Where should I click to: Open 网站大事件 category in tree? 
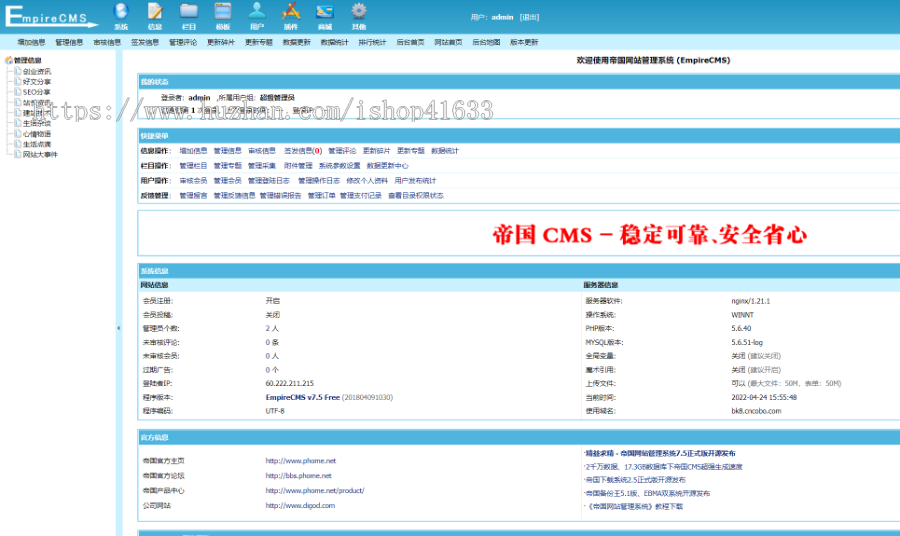click(x=40, y=154)
